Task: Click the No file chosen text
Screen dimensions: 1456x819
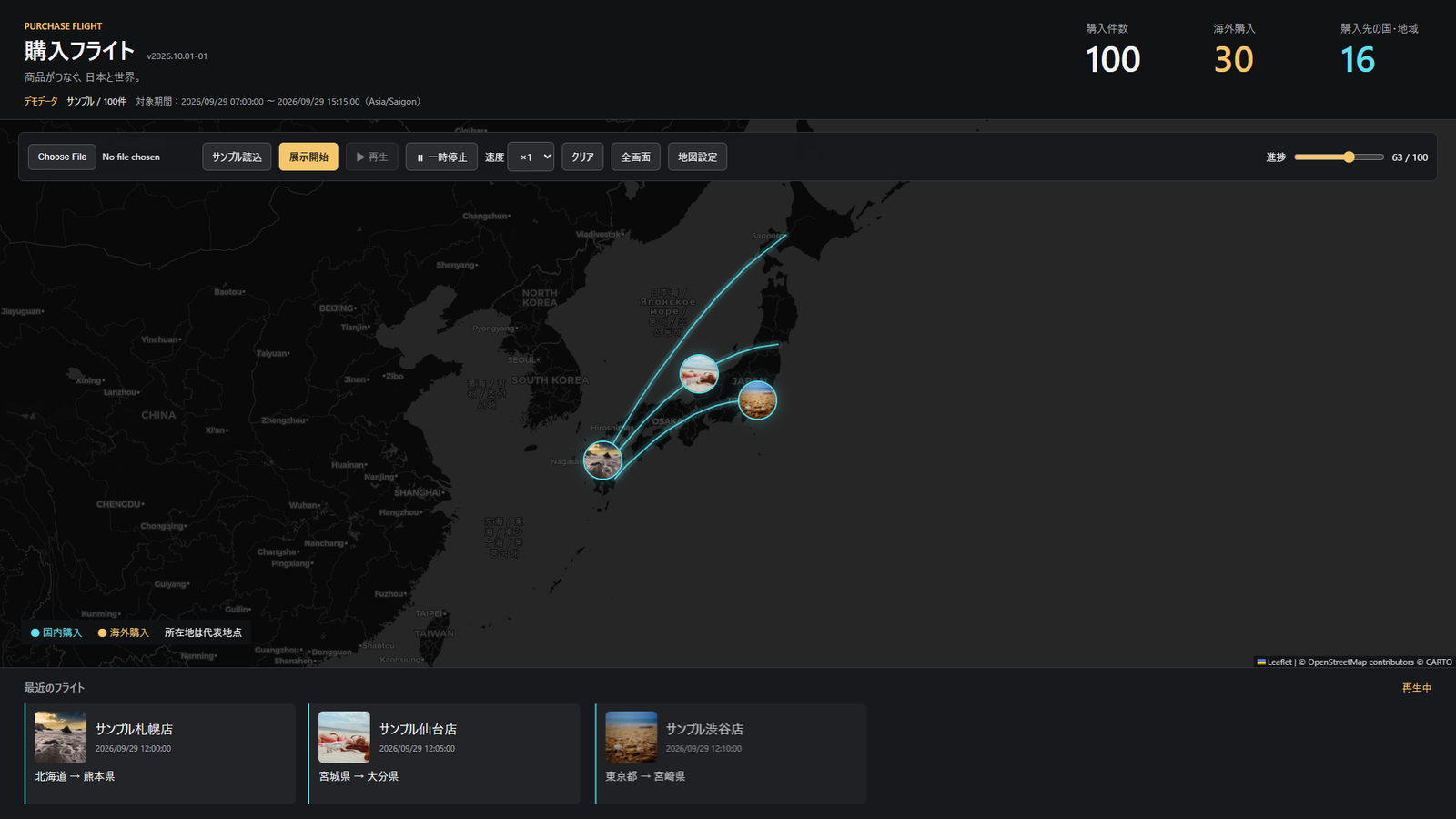Action: click(x=131, y=157)
